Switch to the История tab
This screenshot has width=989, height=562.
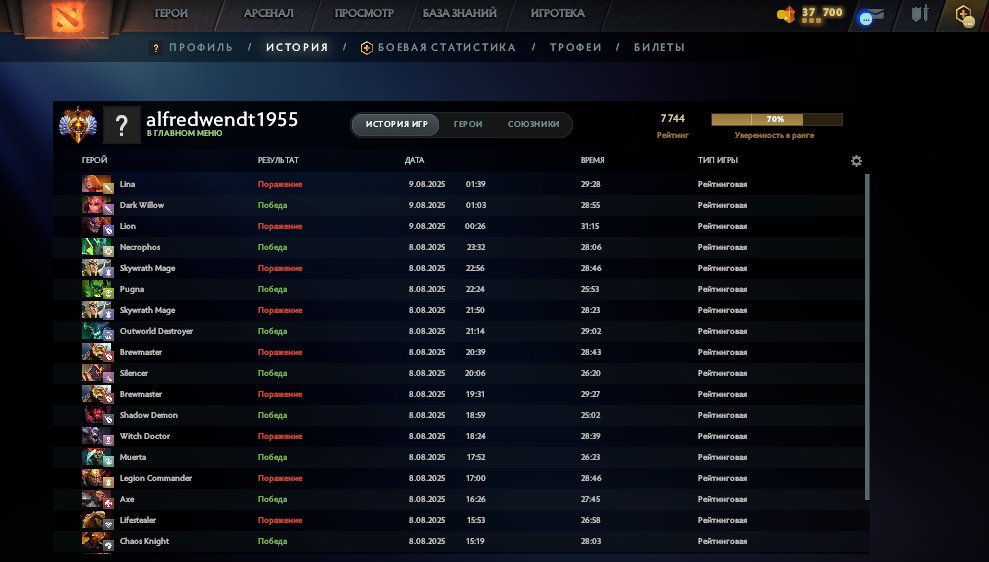point(297,47)
